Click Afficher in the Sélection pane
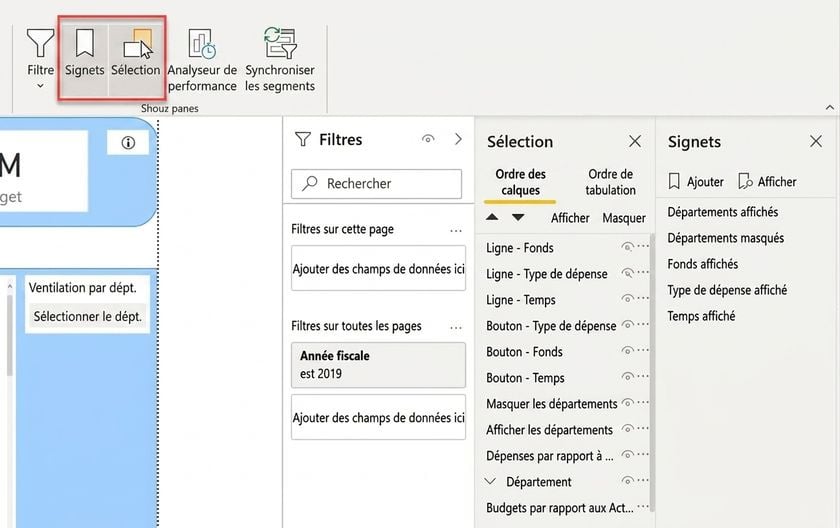 click(x=570, y=218)
